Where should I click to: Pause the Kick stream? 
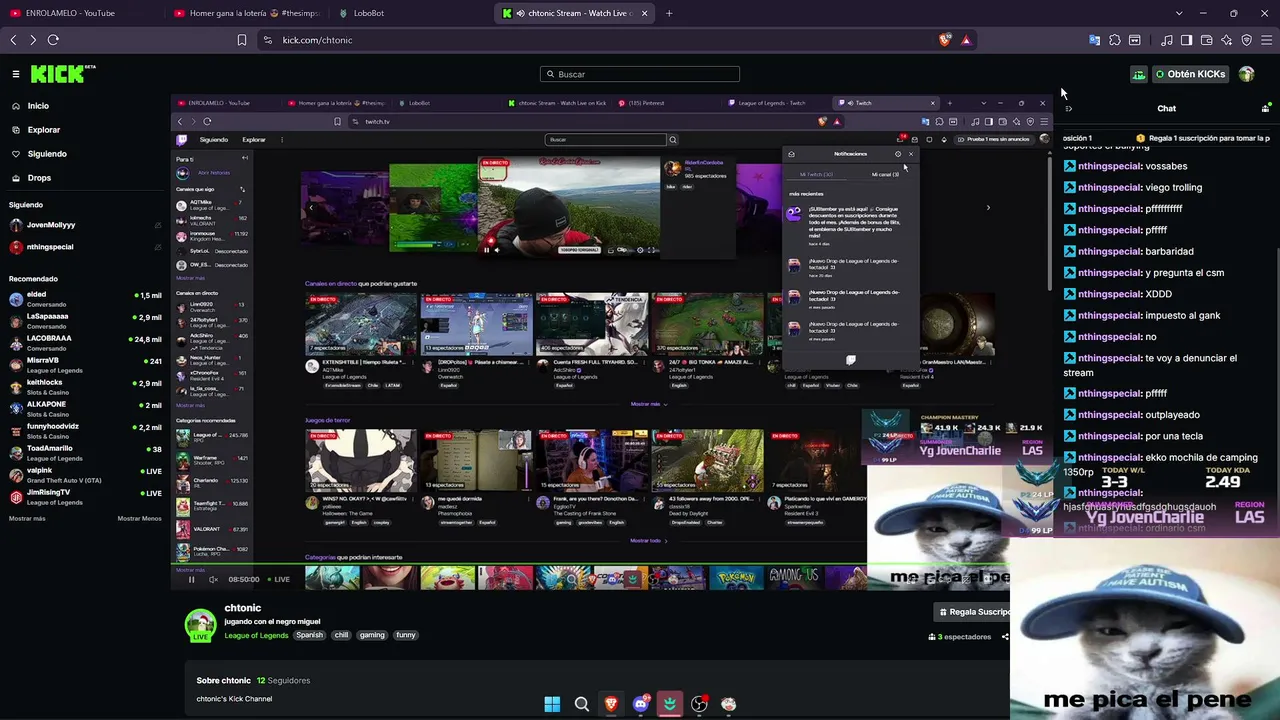pyautogui.click(x=192, y=579)
